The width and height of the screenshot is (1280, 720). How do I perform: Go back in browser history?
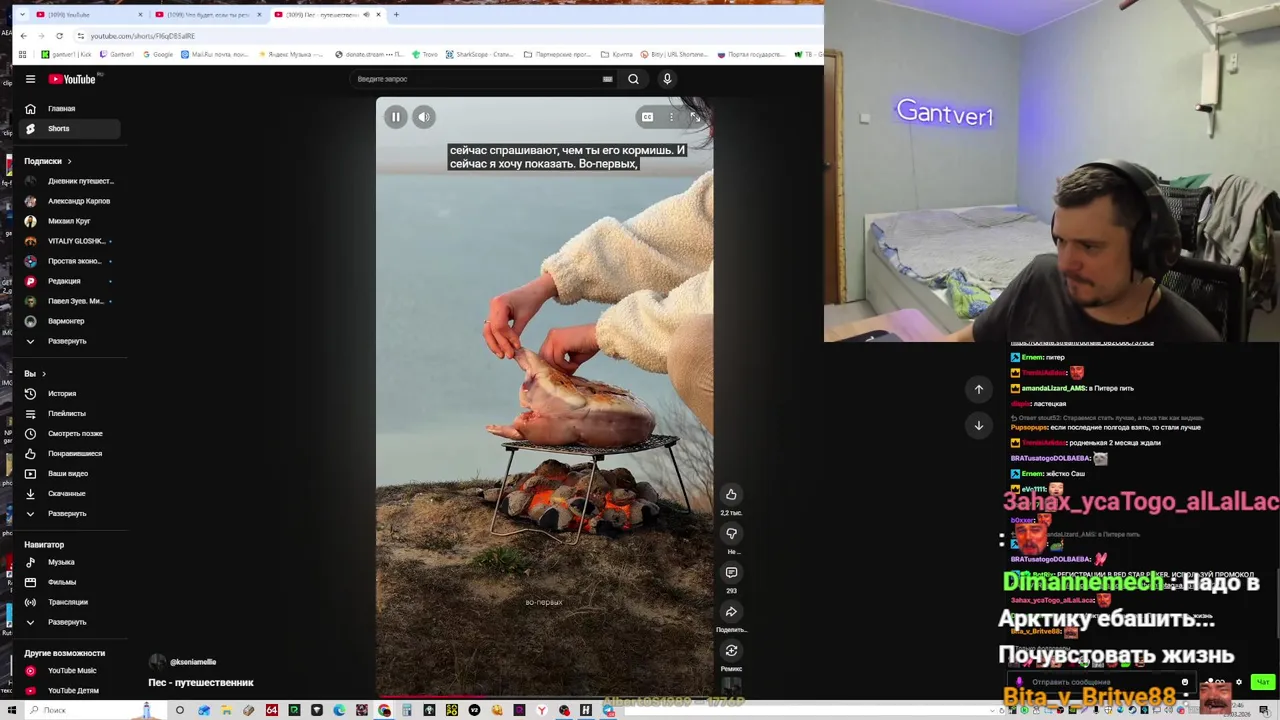24,36
